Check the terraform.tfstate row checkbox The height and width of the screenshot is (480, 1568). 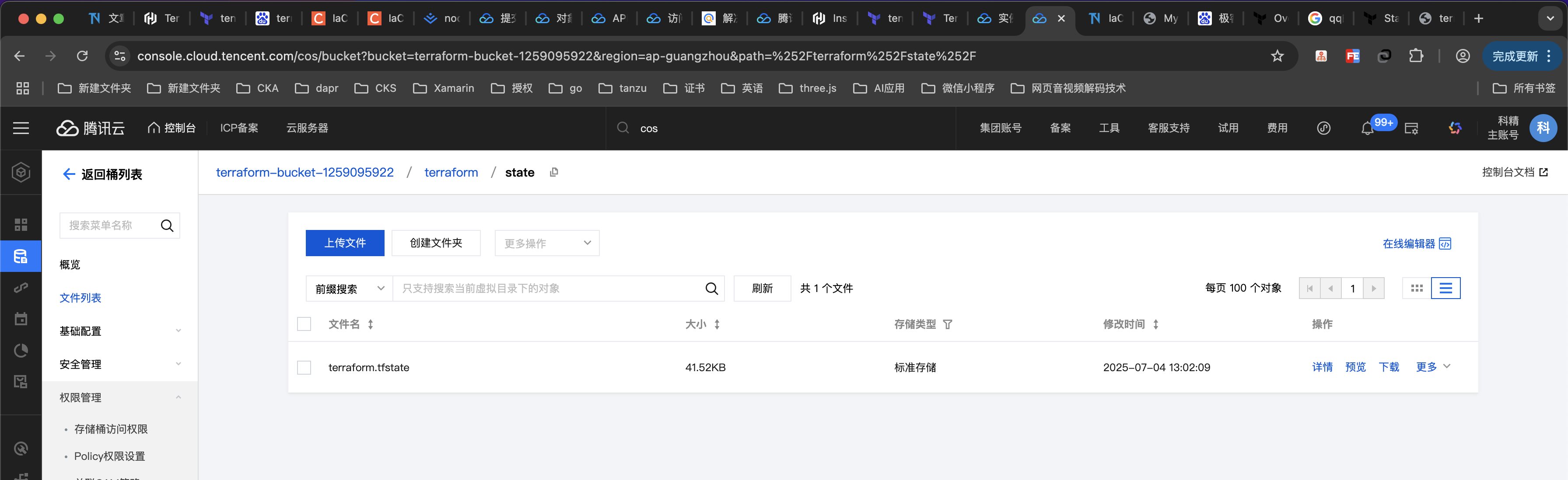(304, 368)
